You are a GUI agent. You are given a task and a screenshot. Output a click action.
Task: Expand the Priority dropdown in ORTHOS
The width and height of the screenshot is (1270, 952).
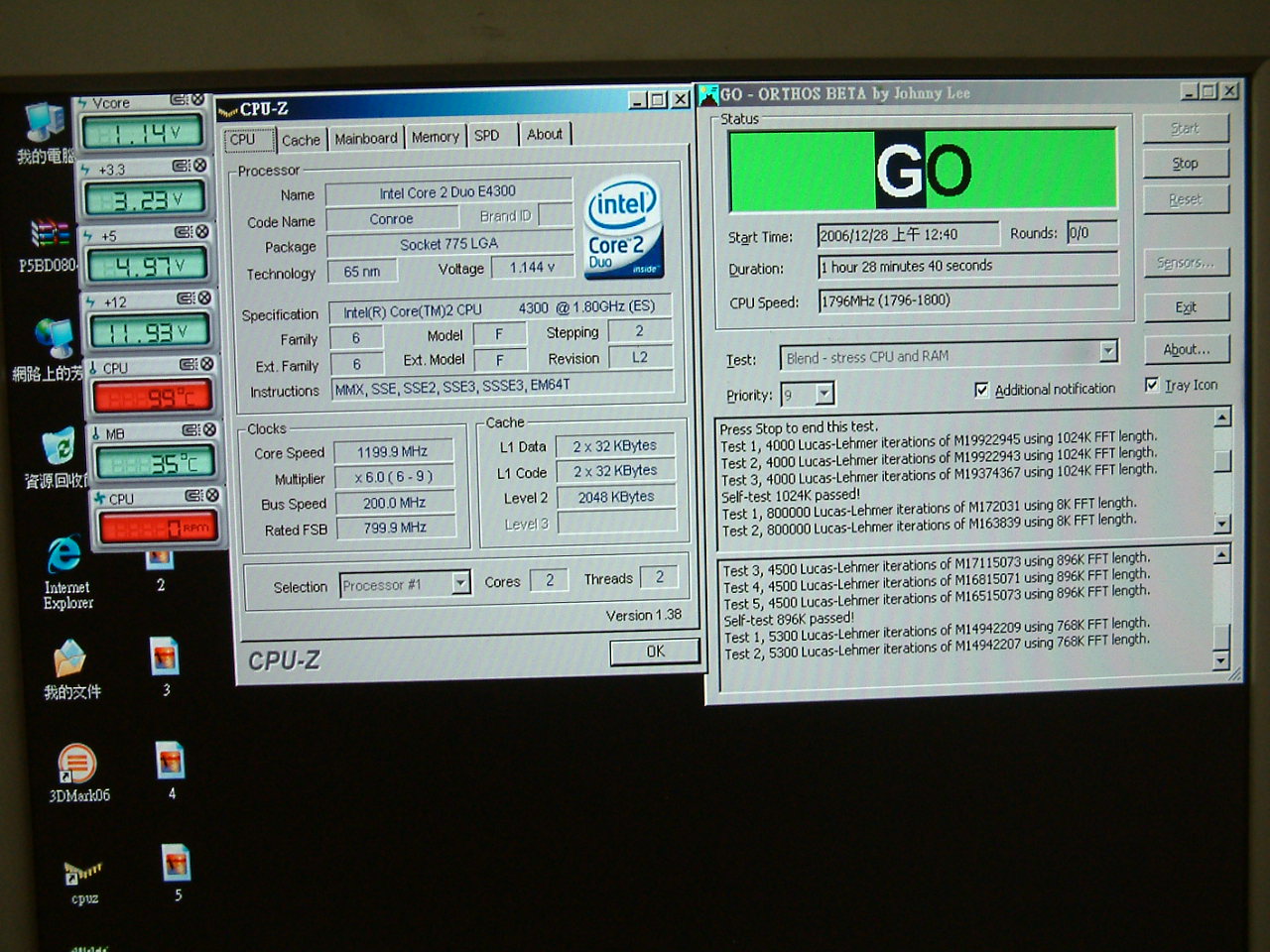825,395
